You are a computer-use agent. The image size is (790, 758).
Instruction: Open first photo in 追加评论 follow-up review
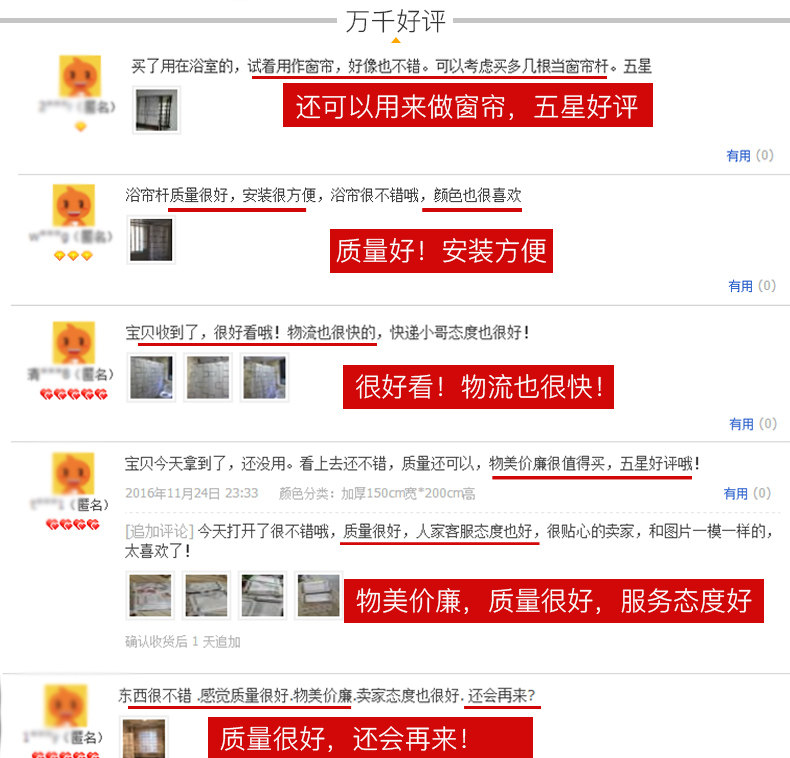(150, 595)
